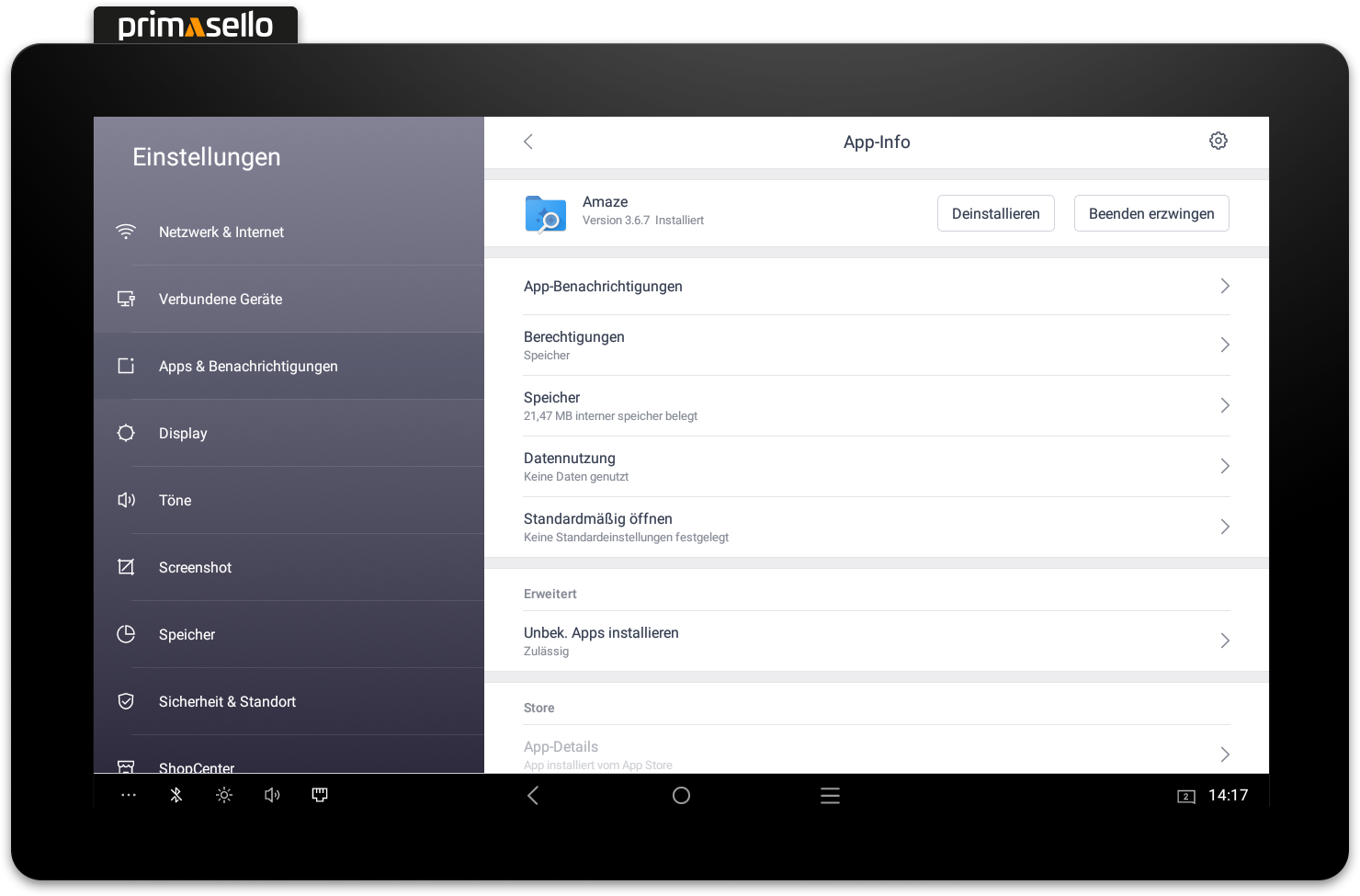Click the Amaze app icon

(545, 213)
